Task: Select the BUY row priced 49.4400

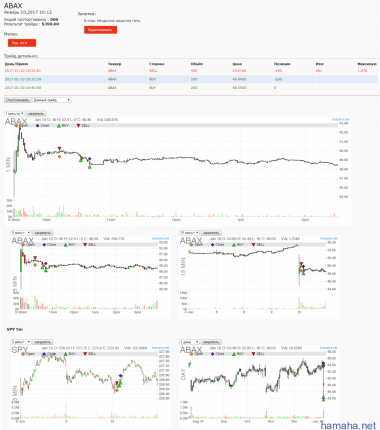Action: tap(191, 79)
